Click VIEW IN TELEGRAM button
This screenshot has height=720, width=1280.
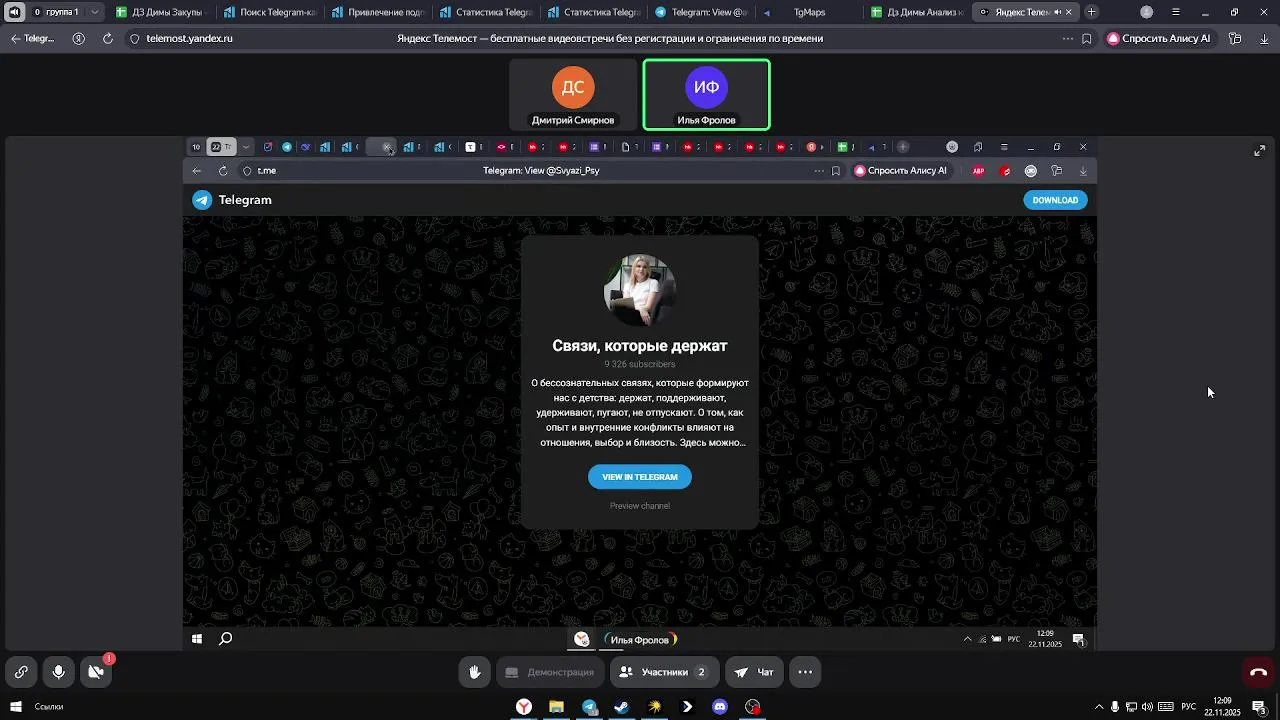tap(640, 477)
